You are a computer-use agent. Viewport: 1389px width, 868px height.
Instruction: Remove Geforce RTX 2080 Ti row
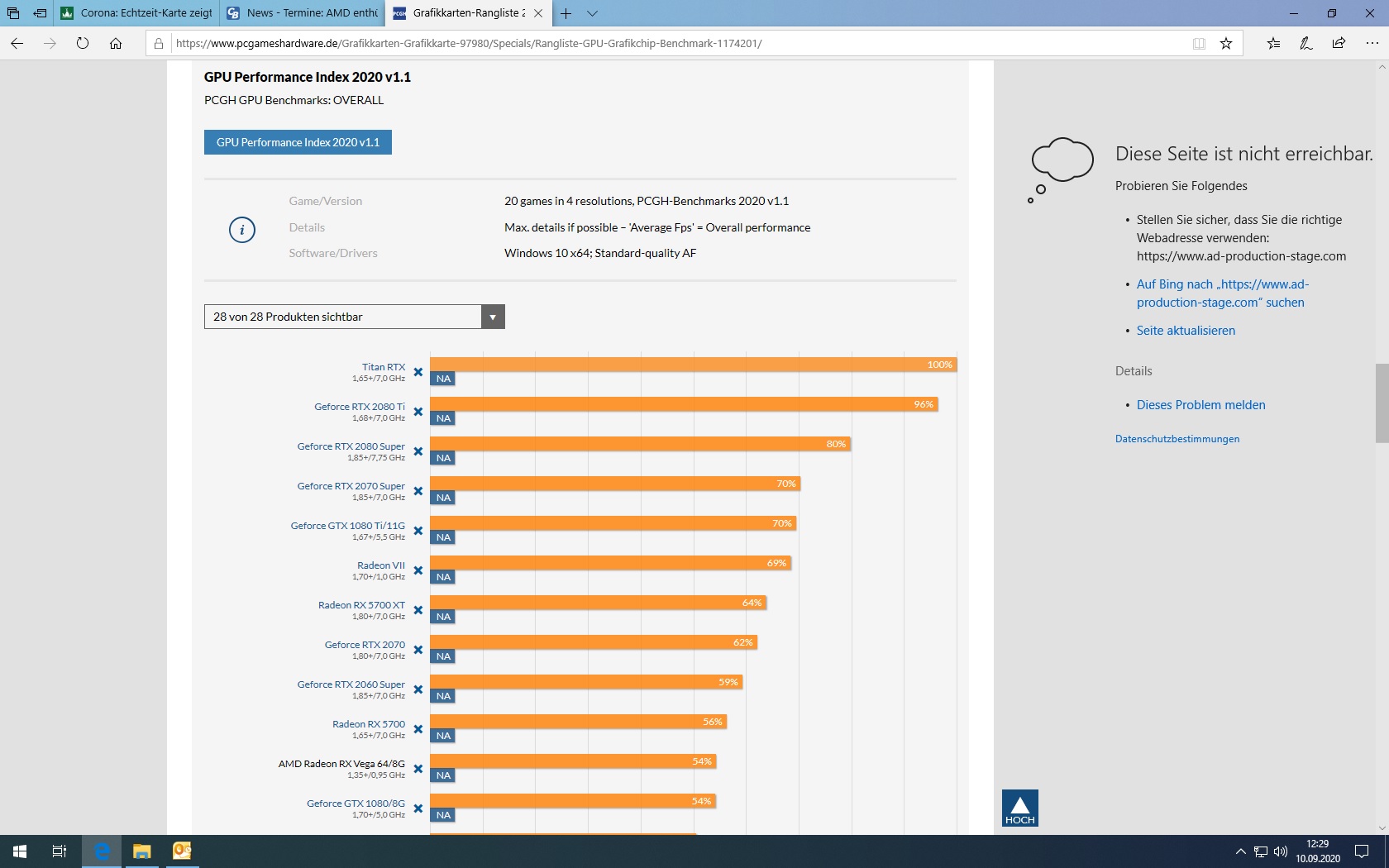pyautogui.click(x=418, y=412)
